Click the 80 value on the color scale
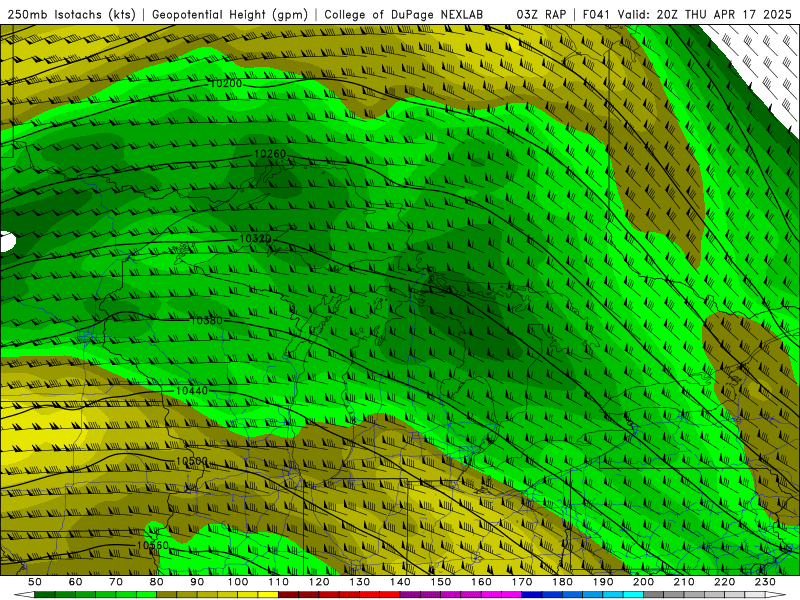The image size is (800, 600). pos(157,582)
